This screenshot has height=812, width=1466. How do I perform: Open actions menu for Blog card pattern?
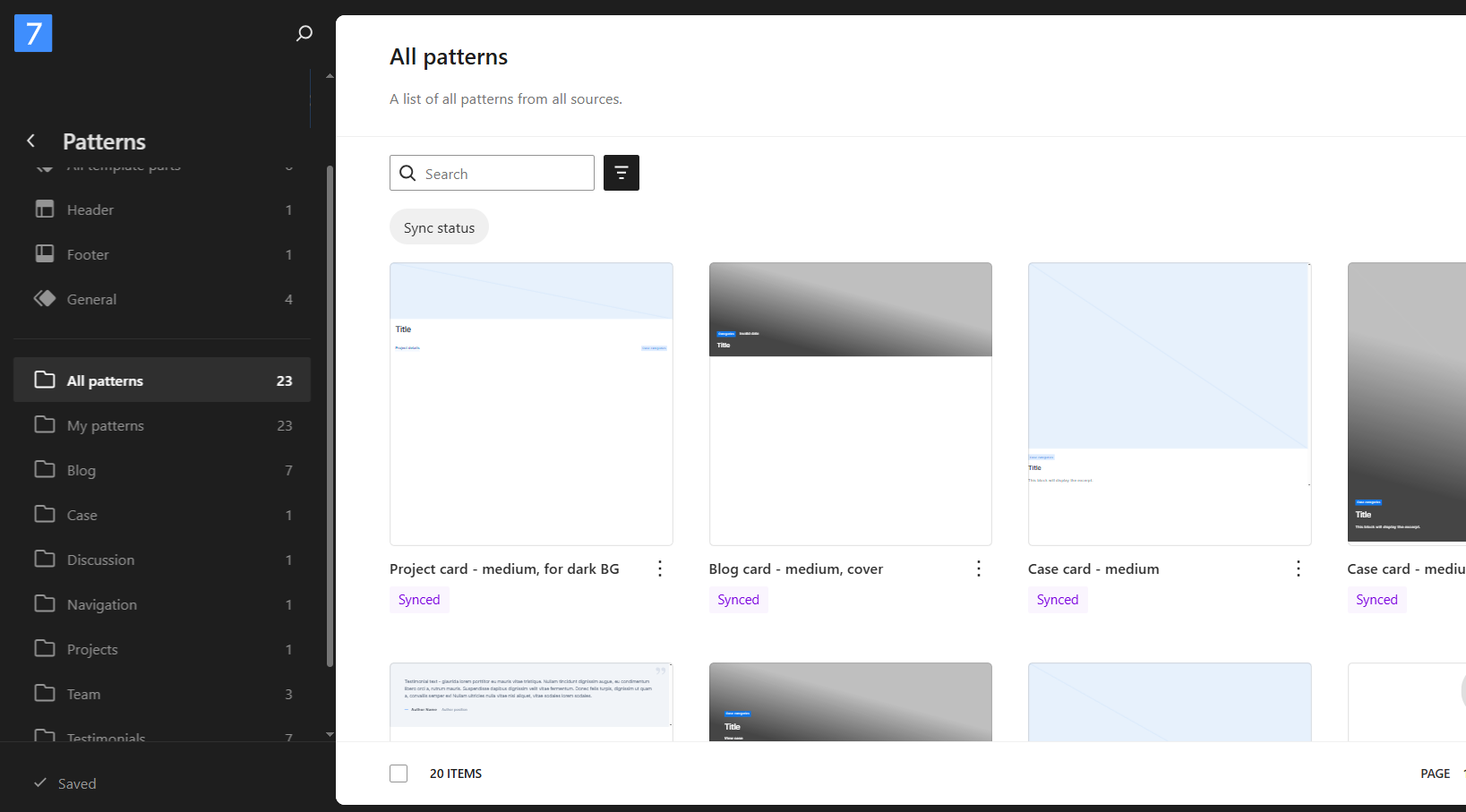pos(979,568)
